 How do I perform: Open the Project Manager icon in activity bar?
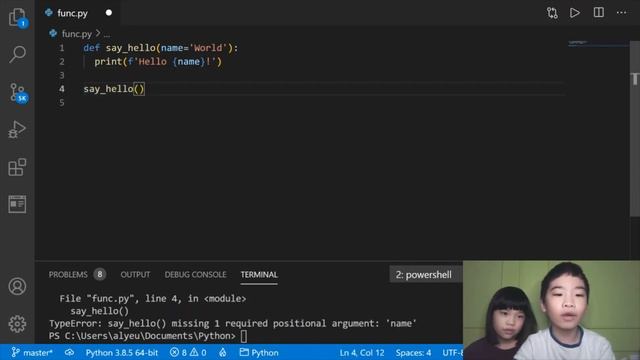point(17,204)
